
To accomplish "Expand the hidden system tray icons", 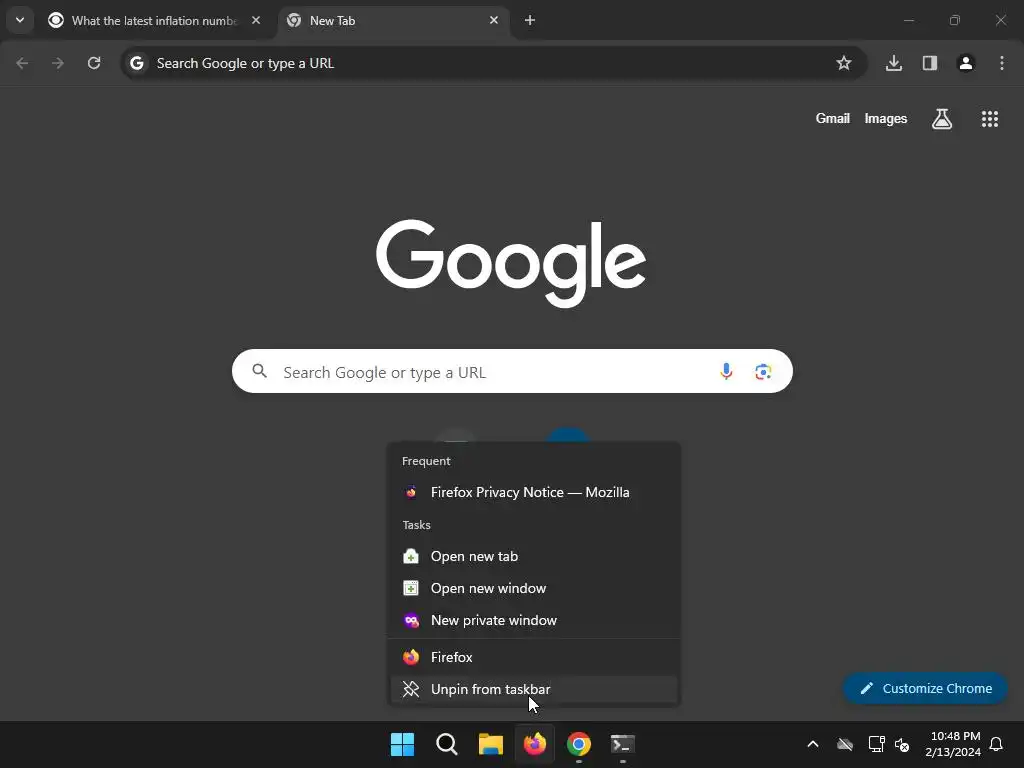I will pos(813,744).
